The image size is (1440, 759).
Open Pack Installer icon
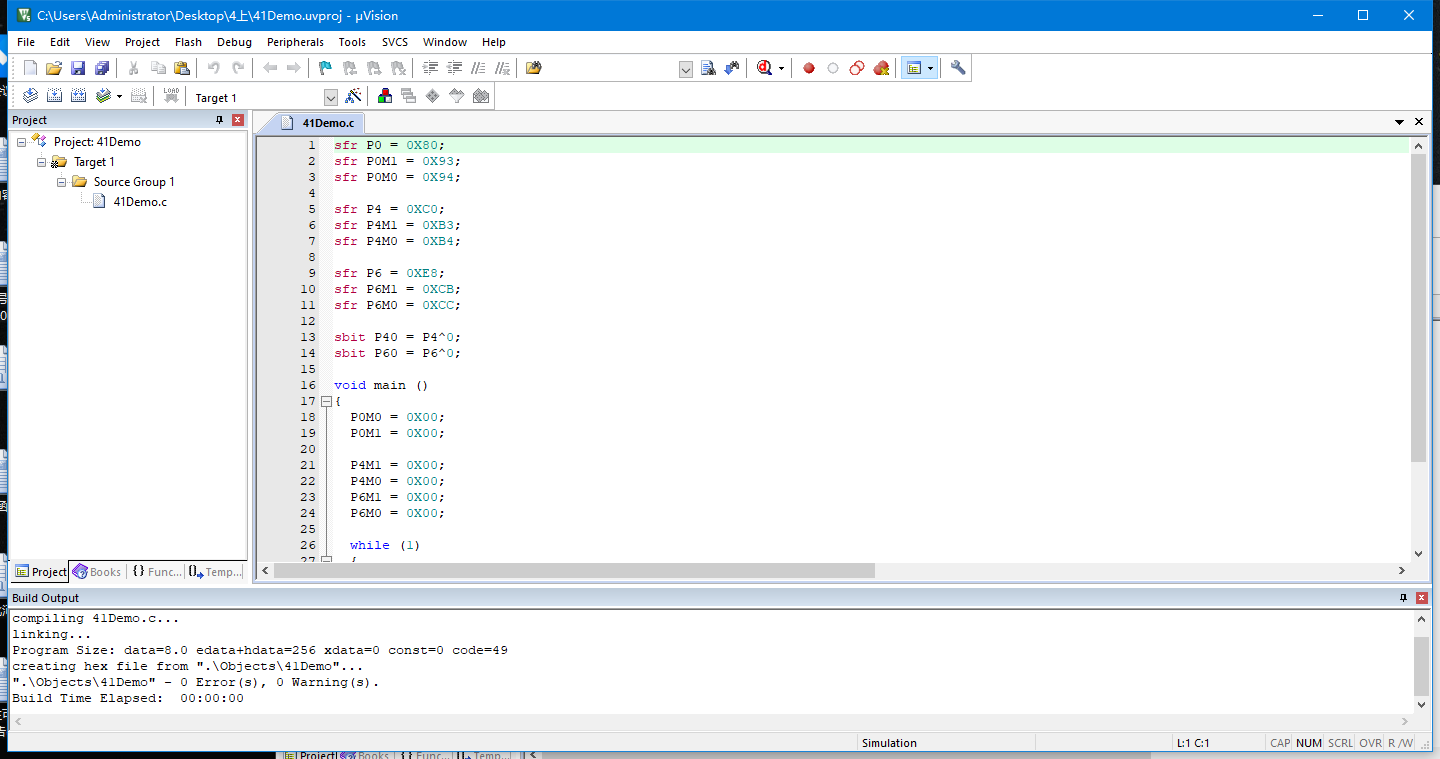click(x=481, y=96)
